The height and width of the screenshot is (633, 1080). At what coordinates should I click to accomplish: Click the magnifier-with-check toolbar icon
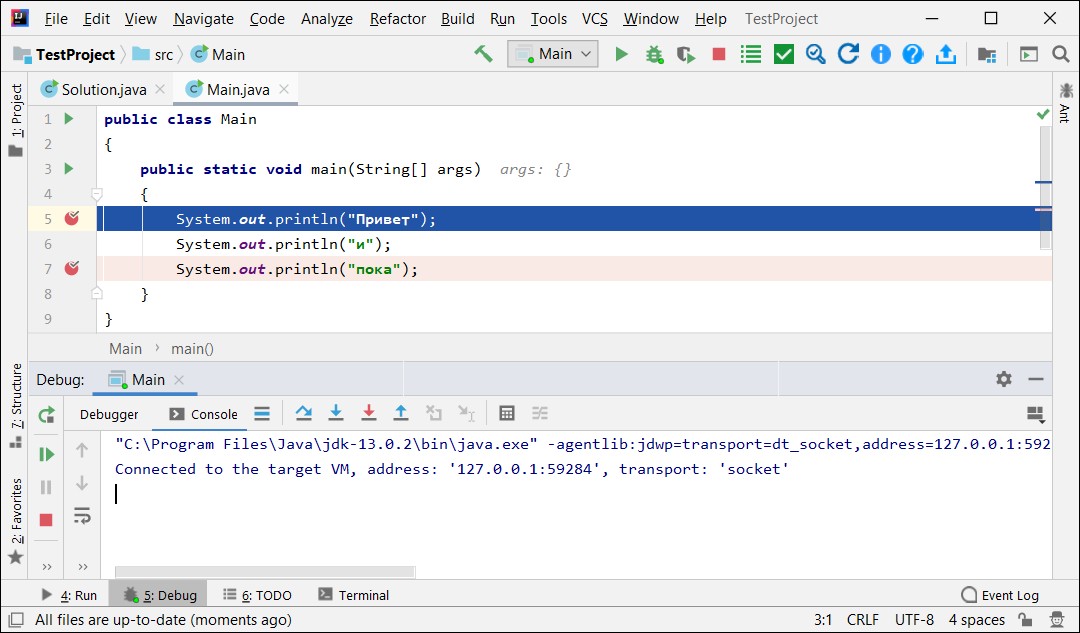(816, 54)
